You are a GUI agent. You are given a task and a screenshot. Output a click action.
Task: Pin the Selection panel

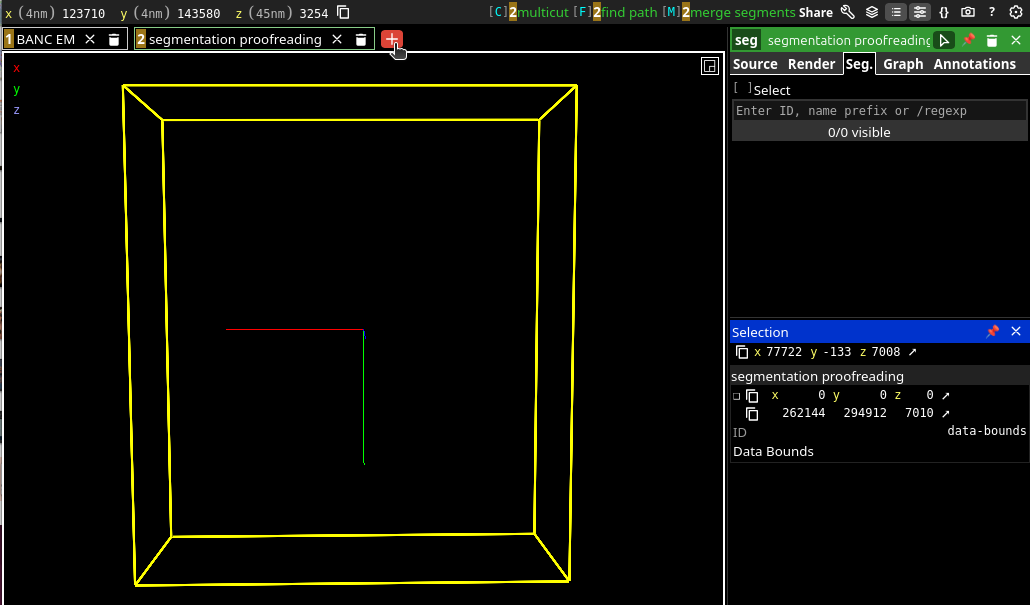coord(992,331)
